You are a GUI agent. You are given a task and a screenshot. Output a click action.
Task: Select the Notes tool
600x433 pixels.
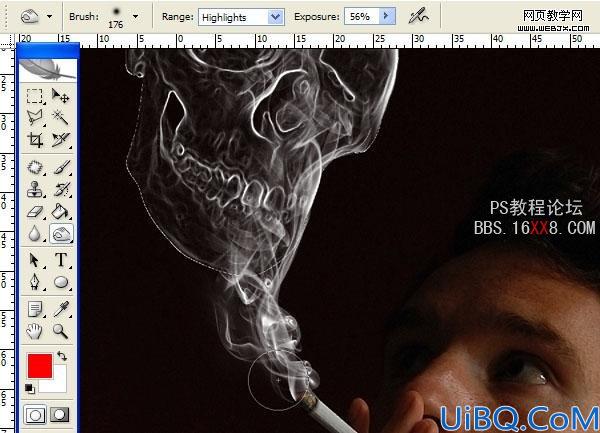[x=35, y=309]
